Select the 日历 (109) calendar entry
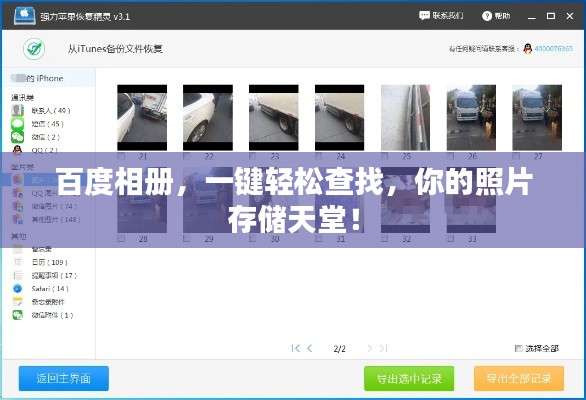 40,262
